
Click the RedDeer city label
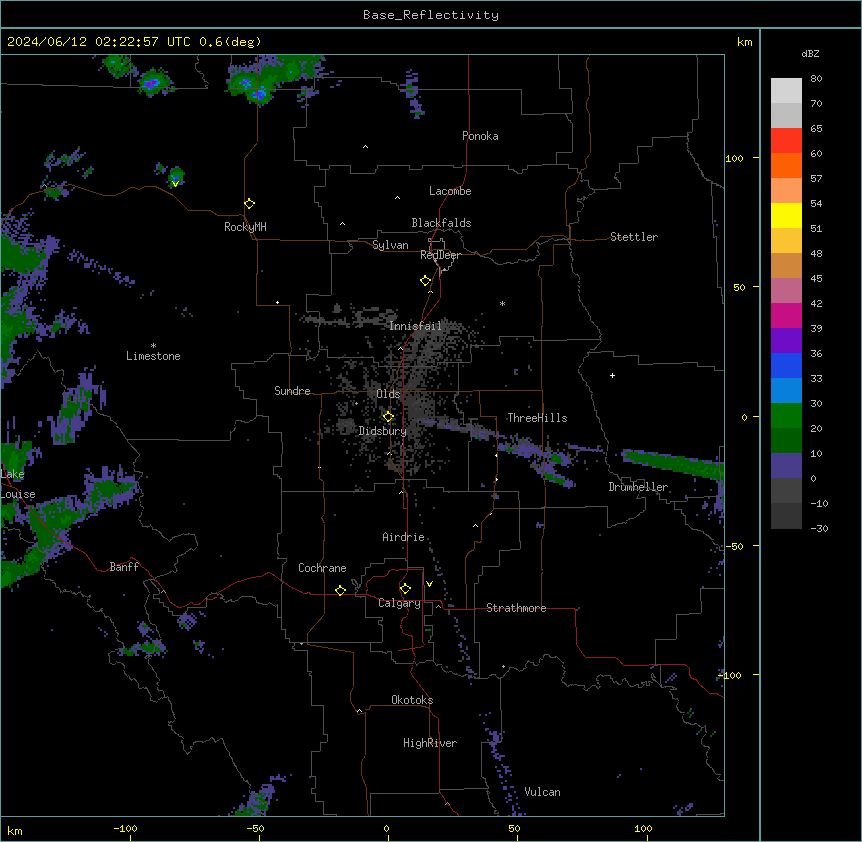pyautogui.click(x=440, y=255)
